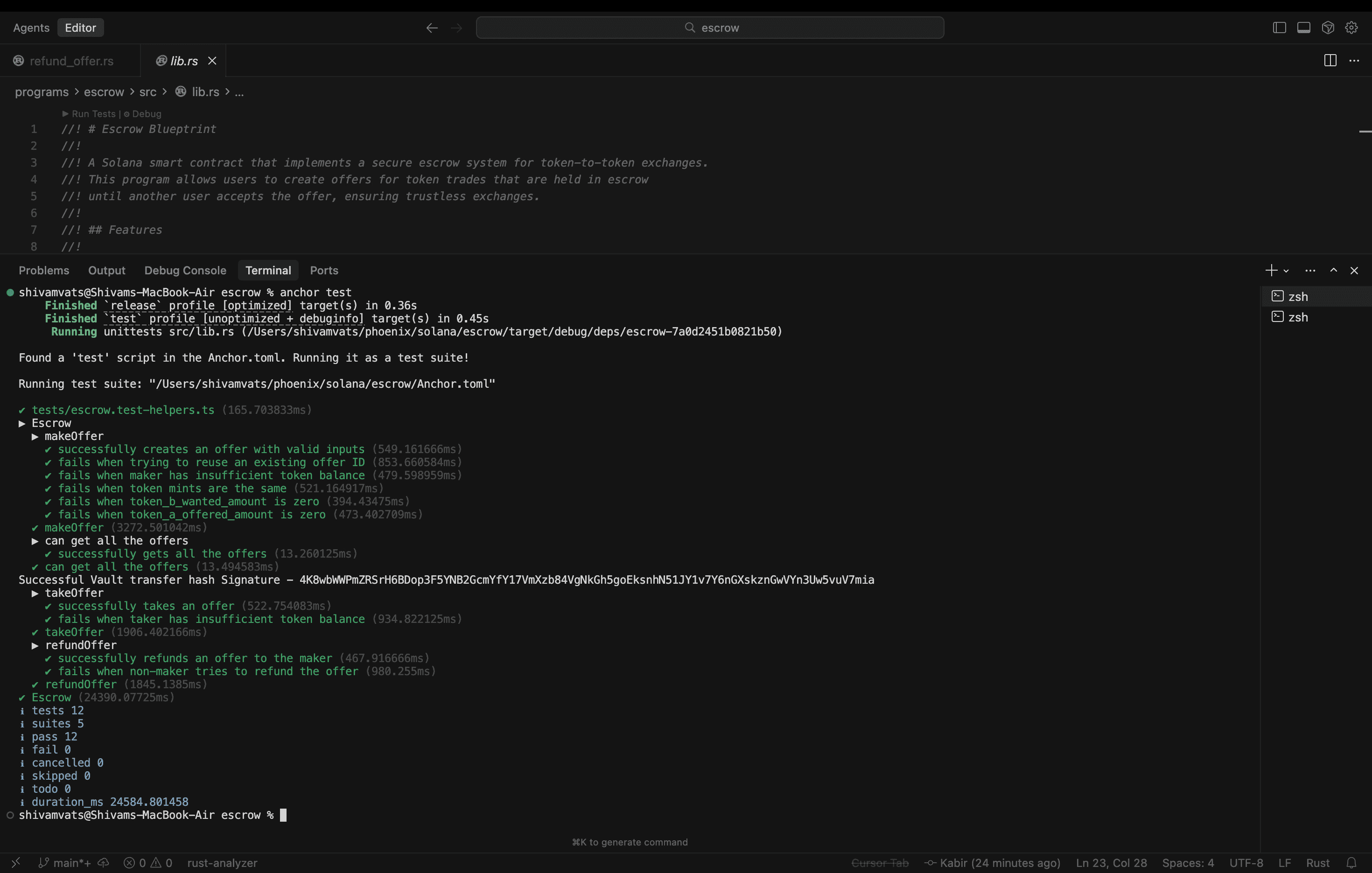
Task: Go back with the left arrow
Action: [x=432, y=28]
